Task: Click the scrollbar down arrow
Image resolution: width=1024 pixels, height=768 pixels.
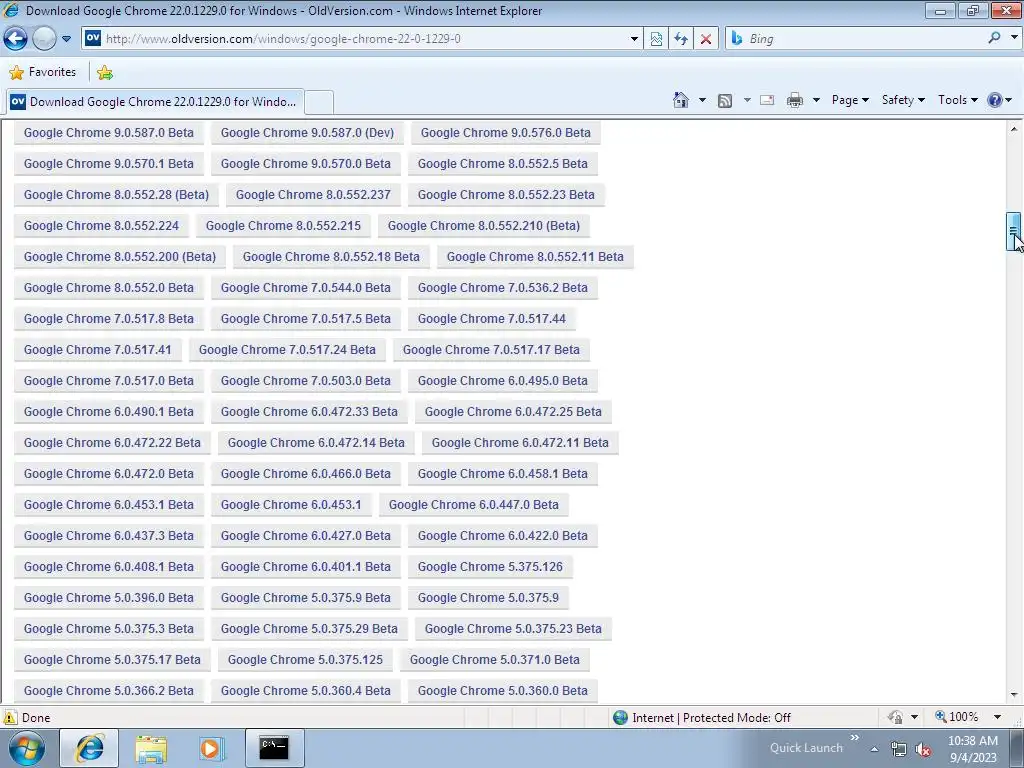Action: (x=1014, y=695)
